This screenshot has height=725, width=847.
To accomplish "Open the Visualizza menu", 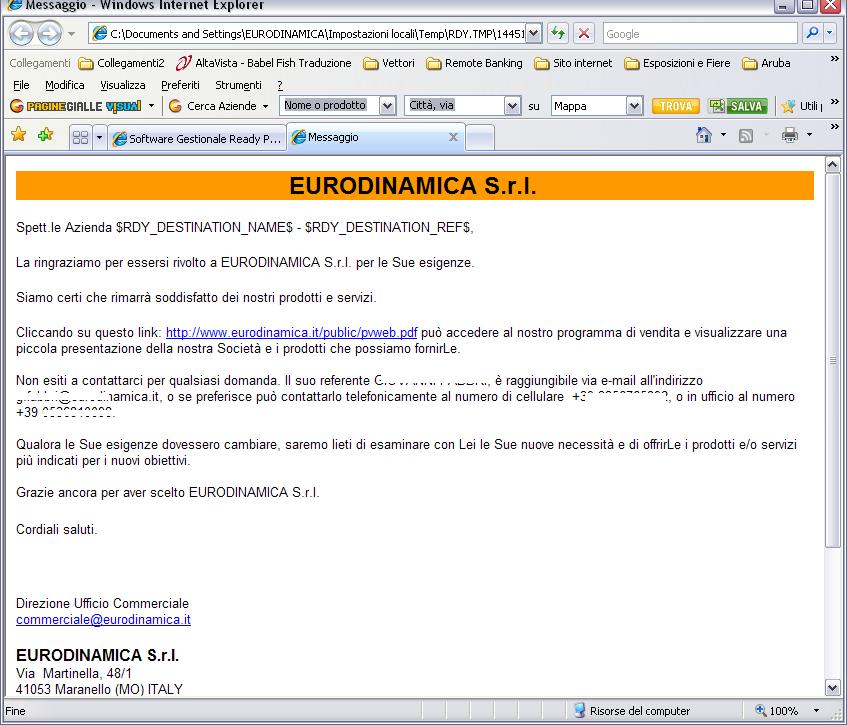I will pos(123,85).
